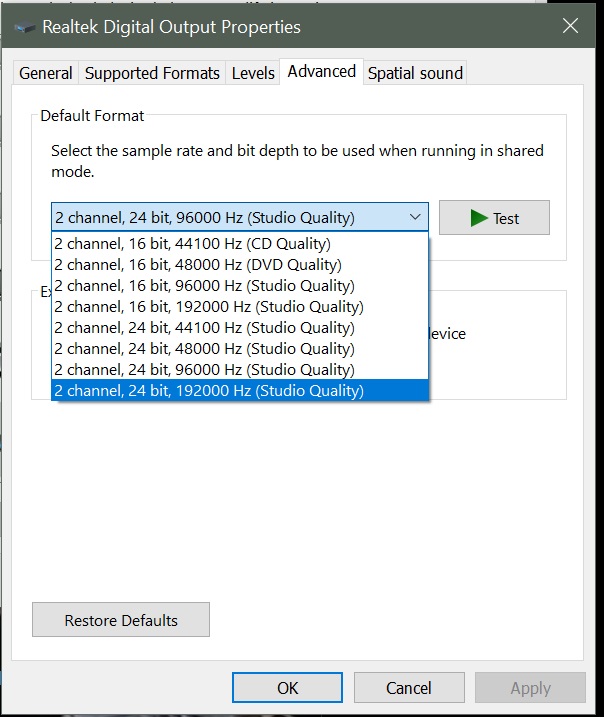Close the Realtek Digital Output Properties dialog

pos(570,26)
